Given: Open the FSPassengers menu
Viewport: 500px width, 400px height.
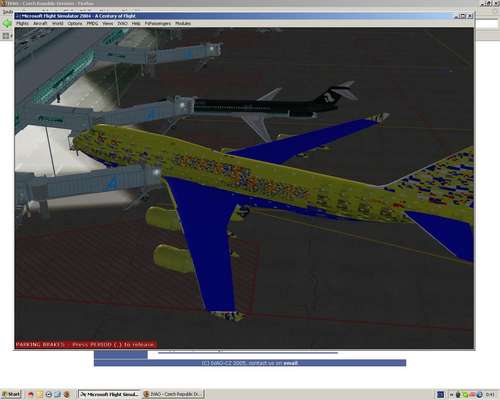Looking at the screenshot, I should 157,23.
